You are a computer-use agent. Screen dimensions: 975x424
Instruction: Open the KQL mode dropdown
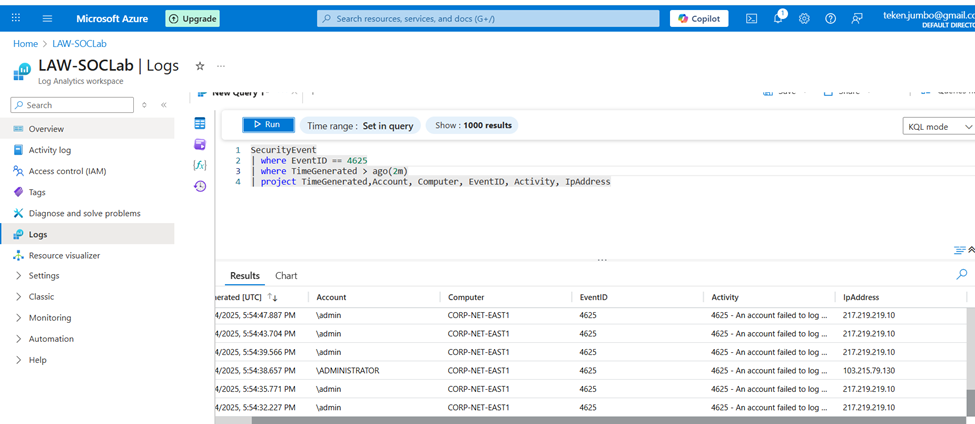(938, 126)
